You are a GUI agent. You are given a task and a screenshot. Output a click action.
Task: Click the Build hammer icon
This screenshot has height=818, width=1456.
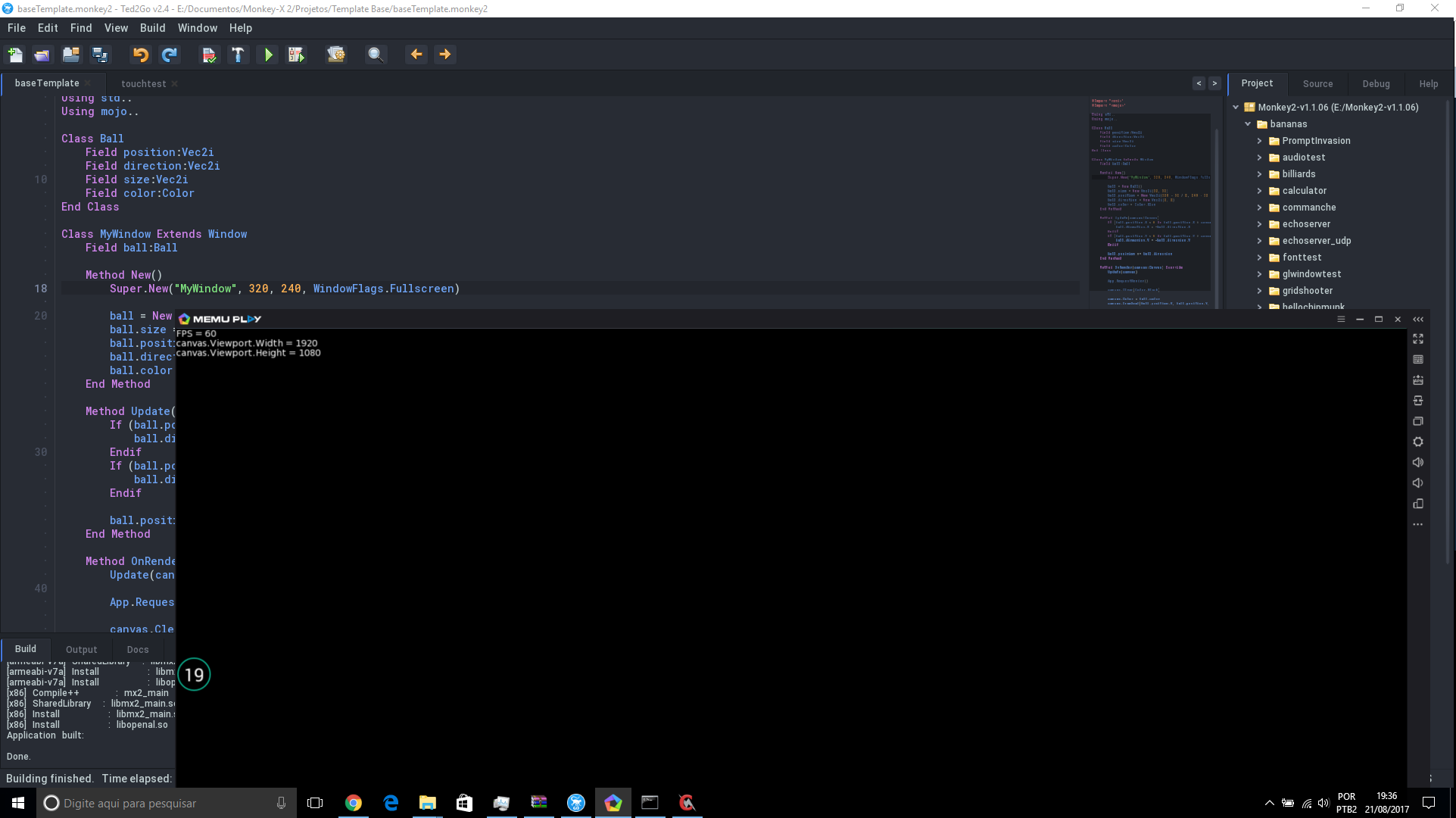[x=238, y=55]
